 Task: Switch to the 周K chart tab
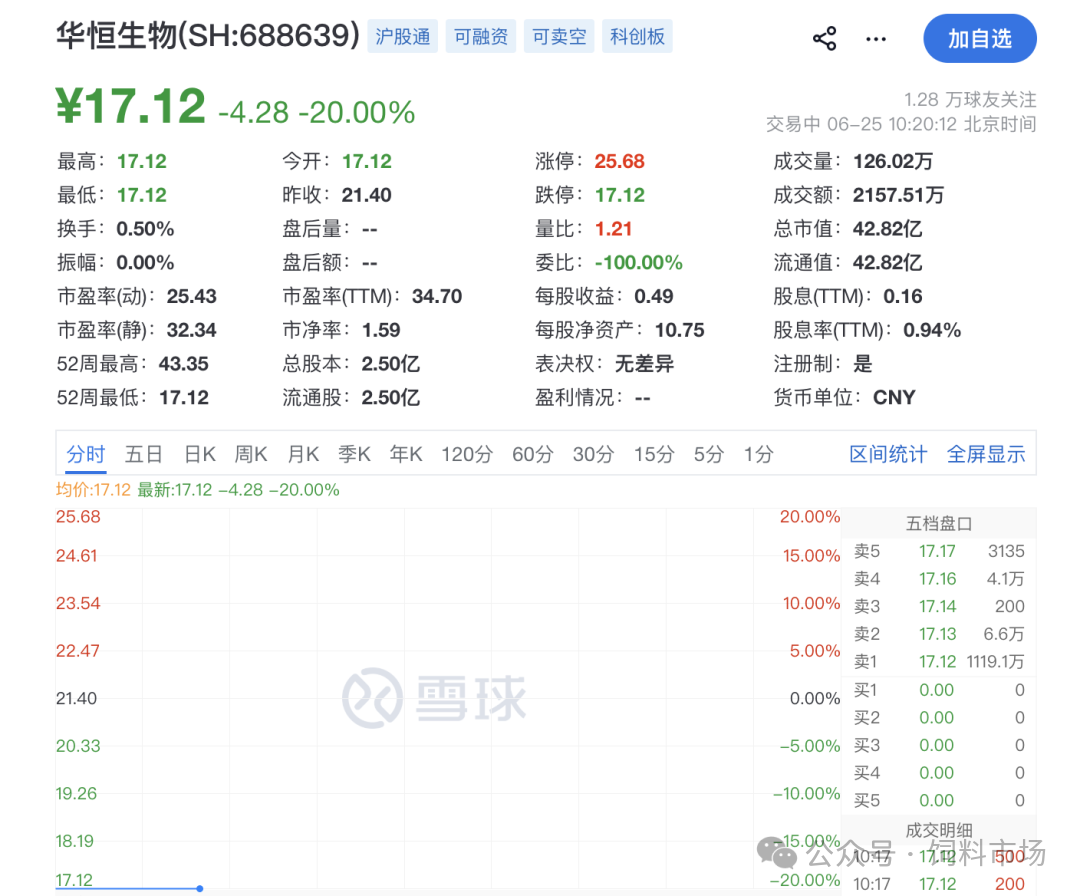point(251,455)
